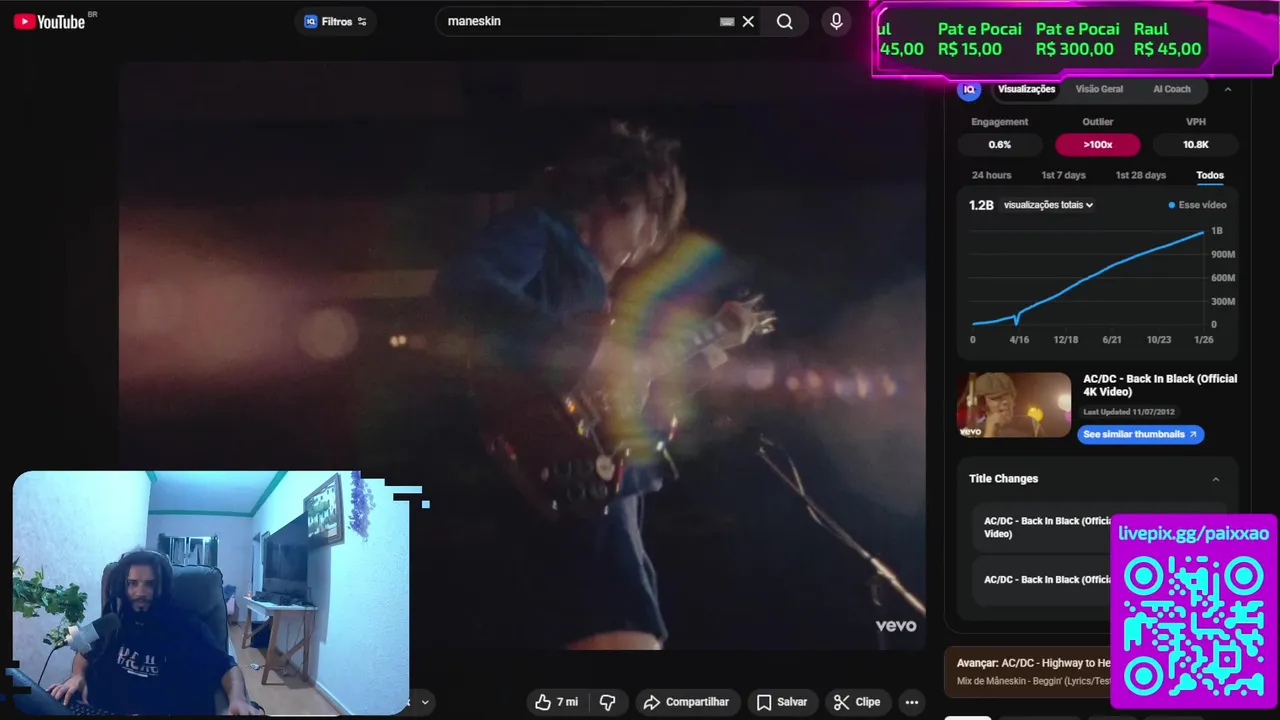Click the magnifier search button
1280x720 pixels.
click(785, 22)
